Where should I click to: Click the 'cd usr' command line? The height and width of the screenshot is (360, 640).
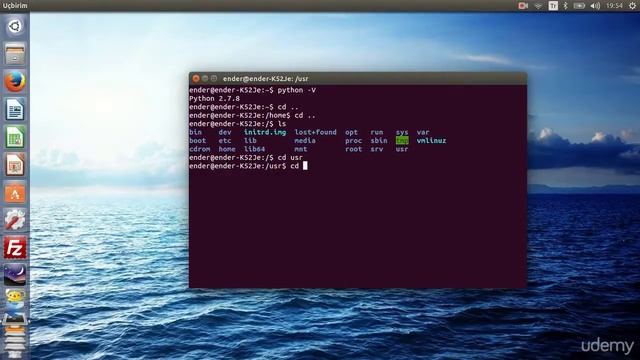tap(290, 158)
